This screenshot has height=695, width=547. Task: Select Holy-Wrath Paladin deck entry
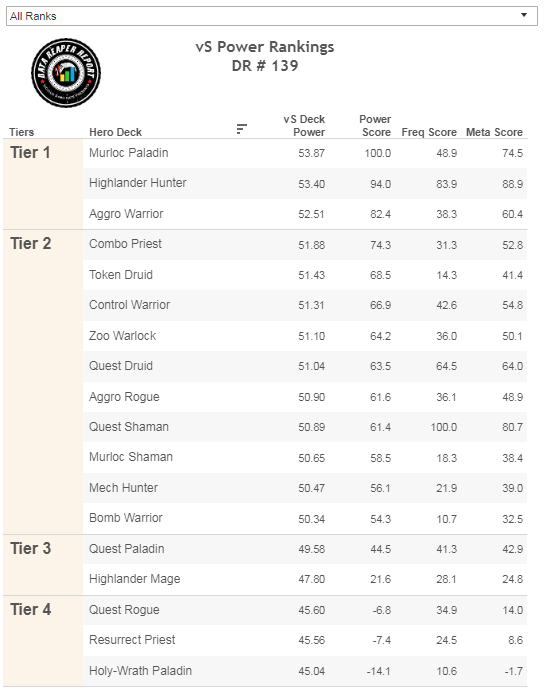click(140, 671)
